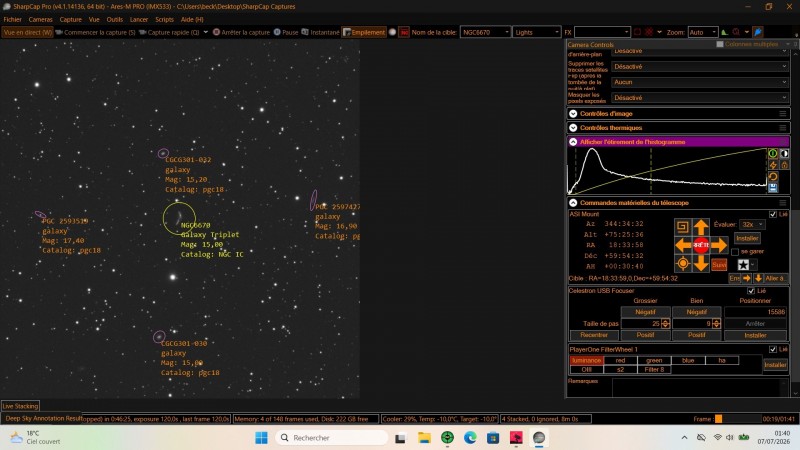Click the black-white contrast icon by histogram
800x450 pixels.
785,153
